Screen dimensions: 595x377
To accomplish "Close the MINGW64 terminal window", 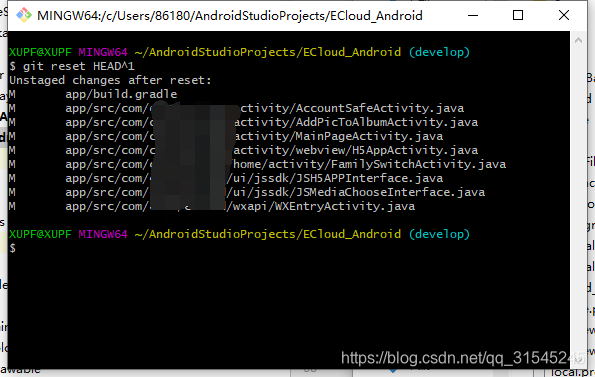I will [x=564, y=16].
